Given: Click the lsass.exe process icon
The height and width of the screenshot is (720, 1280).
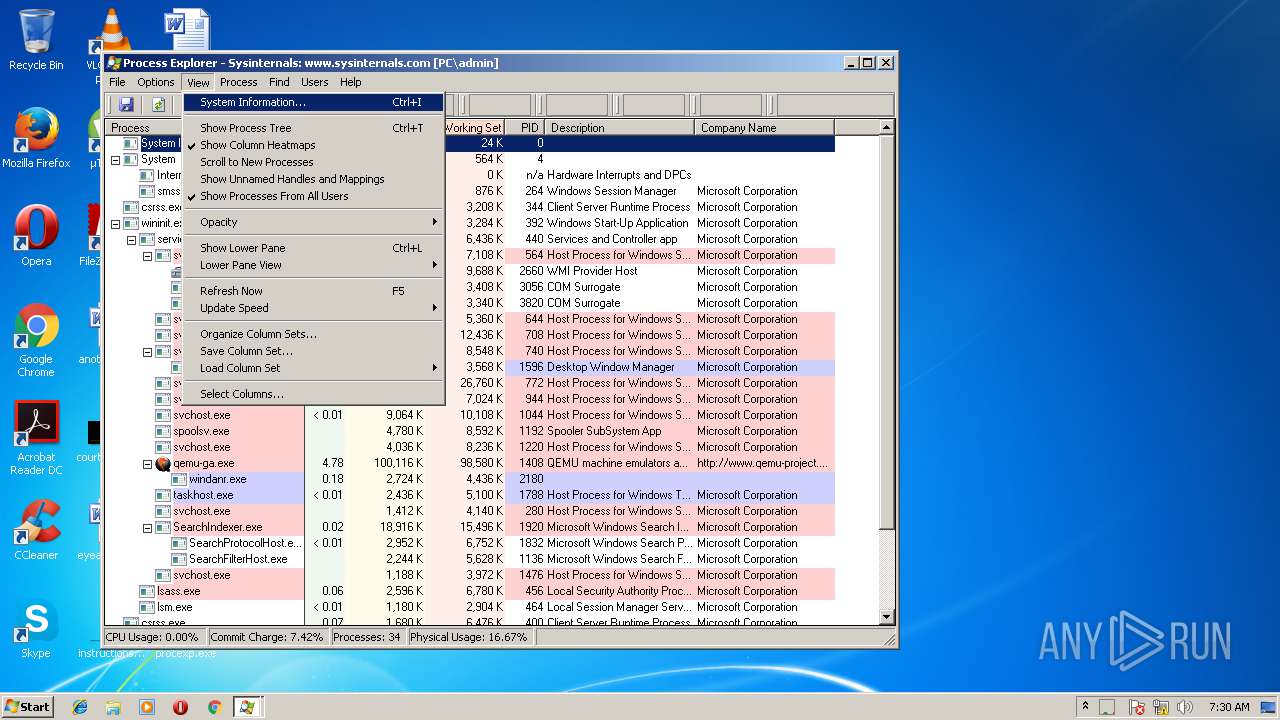Looking at the screenshot, I should (x=148, y=591).
